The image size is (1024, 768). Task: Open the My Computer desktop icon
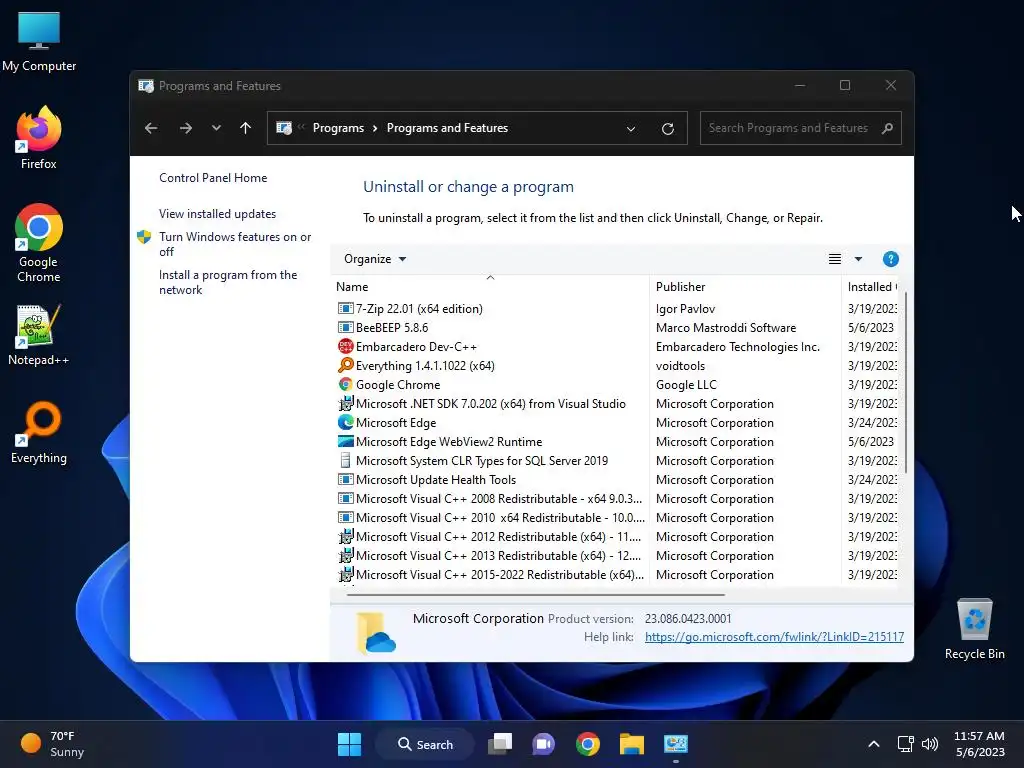[39, 41]
